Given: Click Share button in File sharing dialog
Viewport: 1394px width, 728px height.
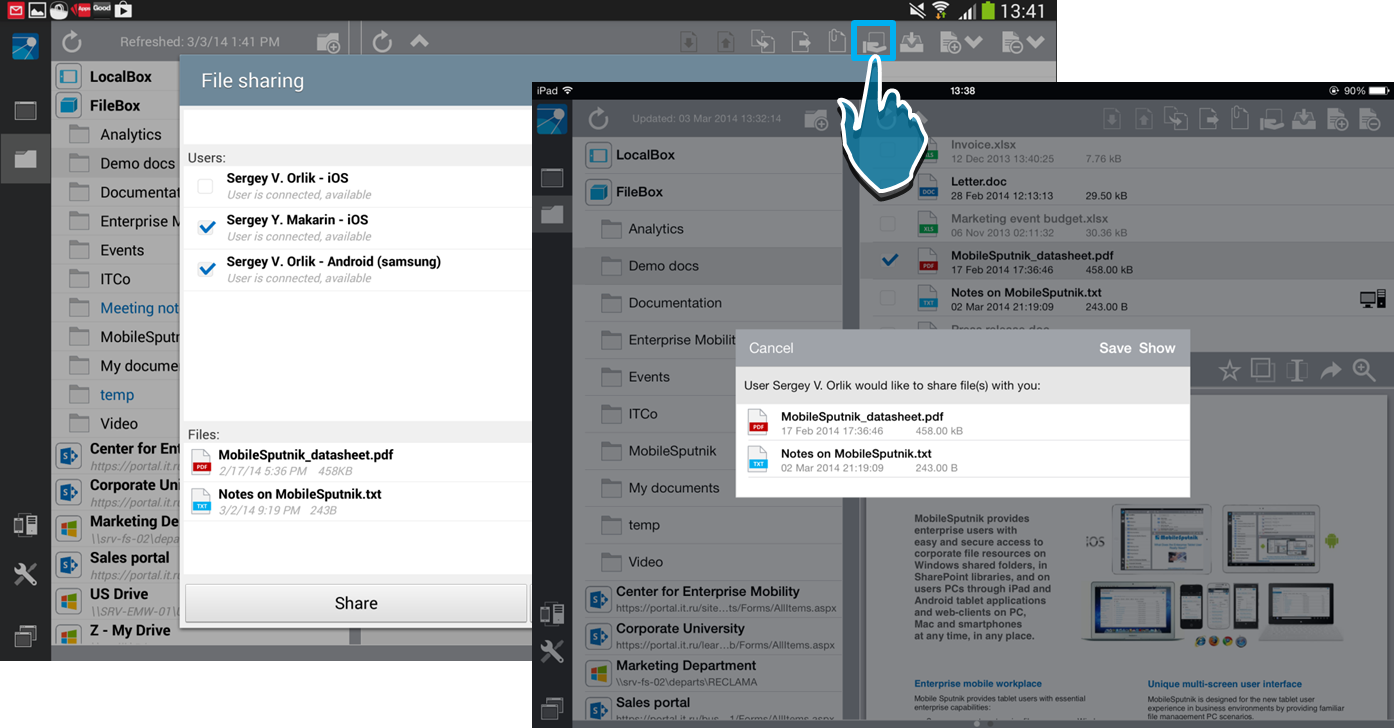Looking at the screenshot, I should [x=356, y=603].
